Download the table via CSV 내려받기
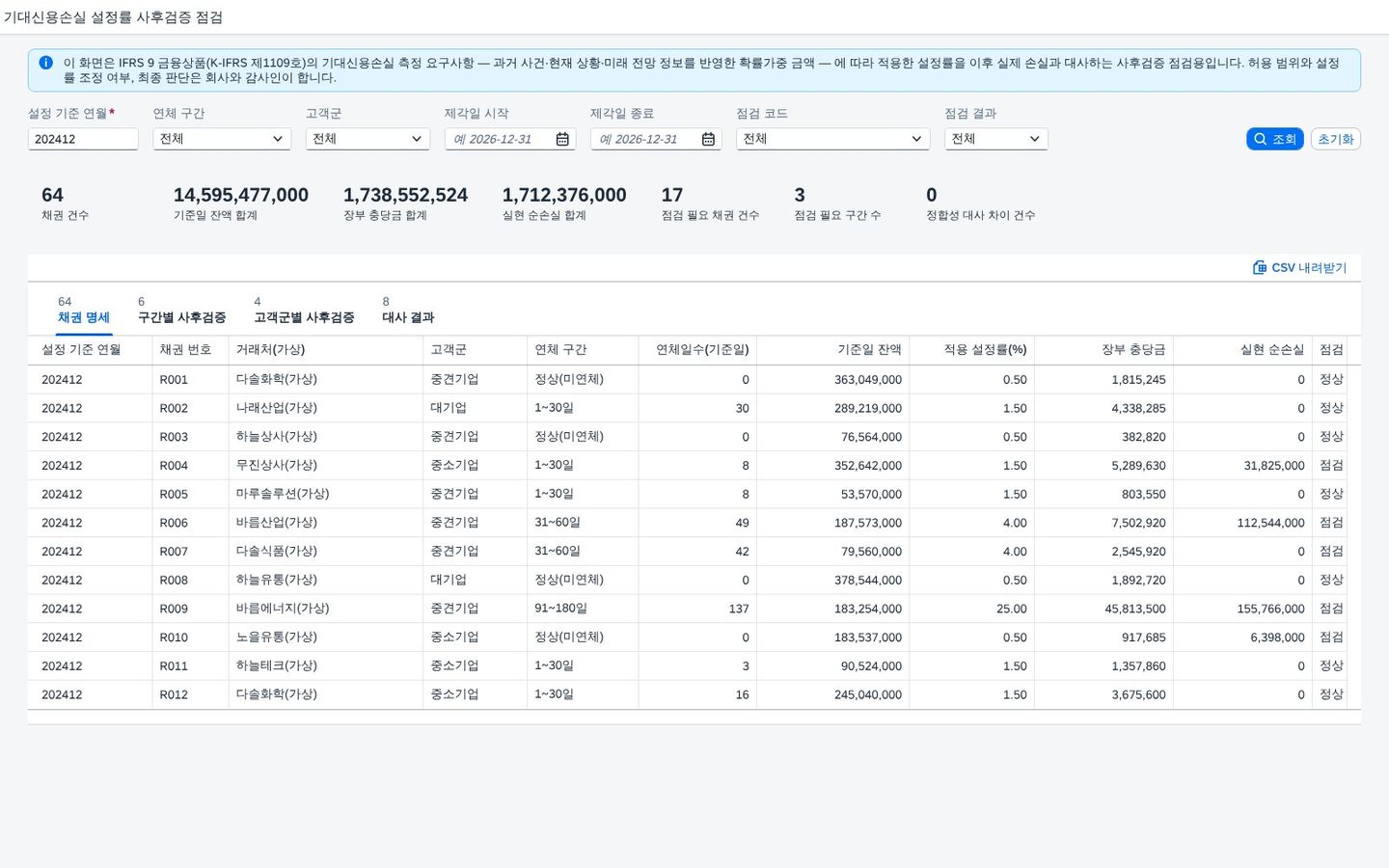1389x868 pixels. tap(1299, 268)
